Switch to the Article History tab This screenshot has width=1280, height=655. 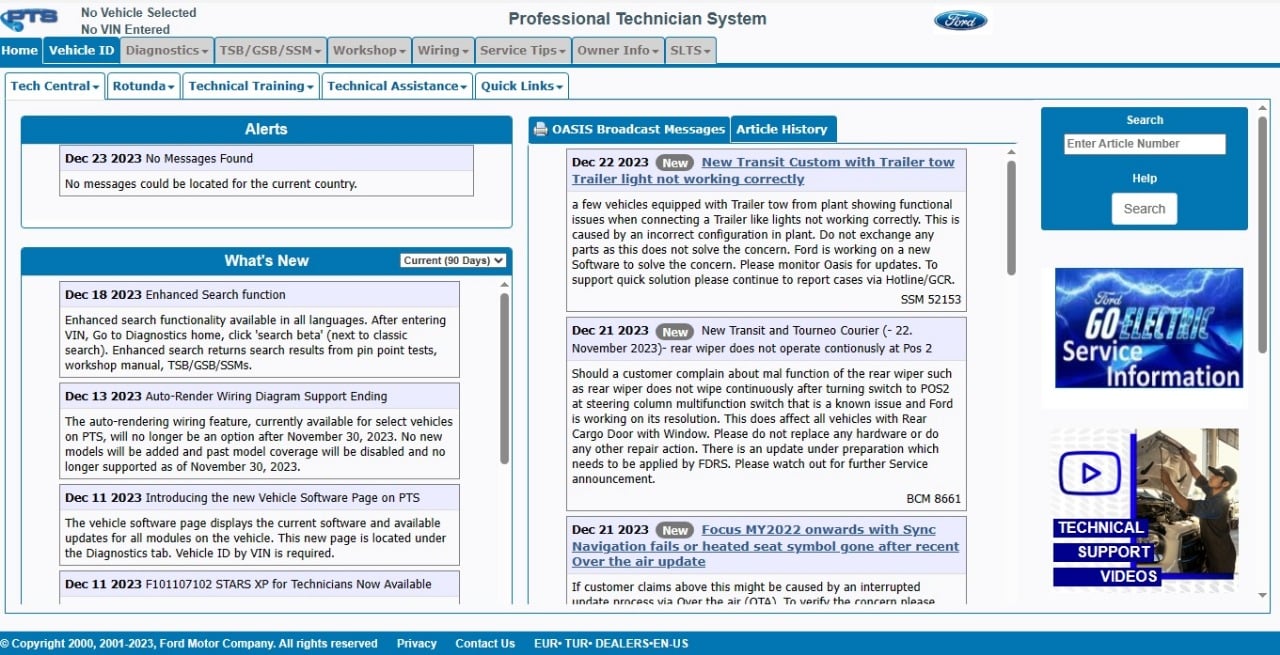click(x=782, y=129)
